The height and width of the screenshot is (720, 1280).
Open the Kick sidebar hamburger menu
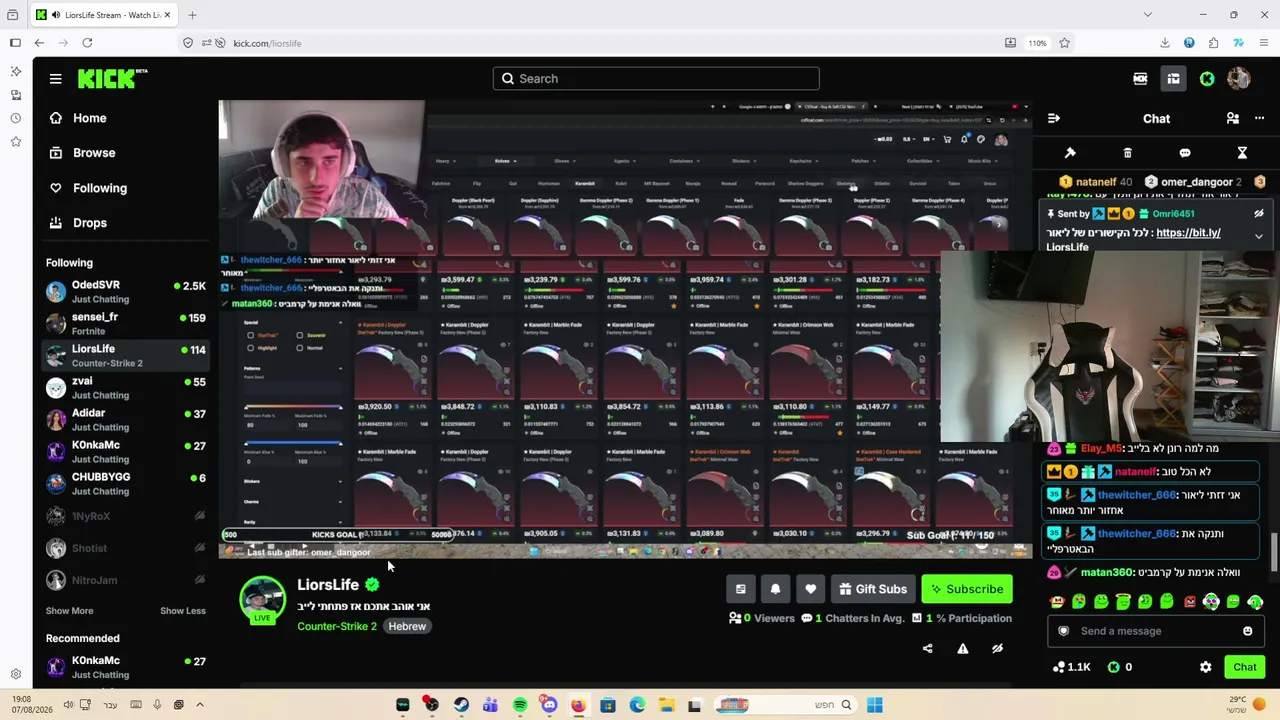coord(56,79)
